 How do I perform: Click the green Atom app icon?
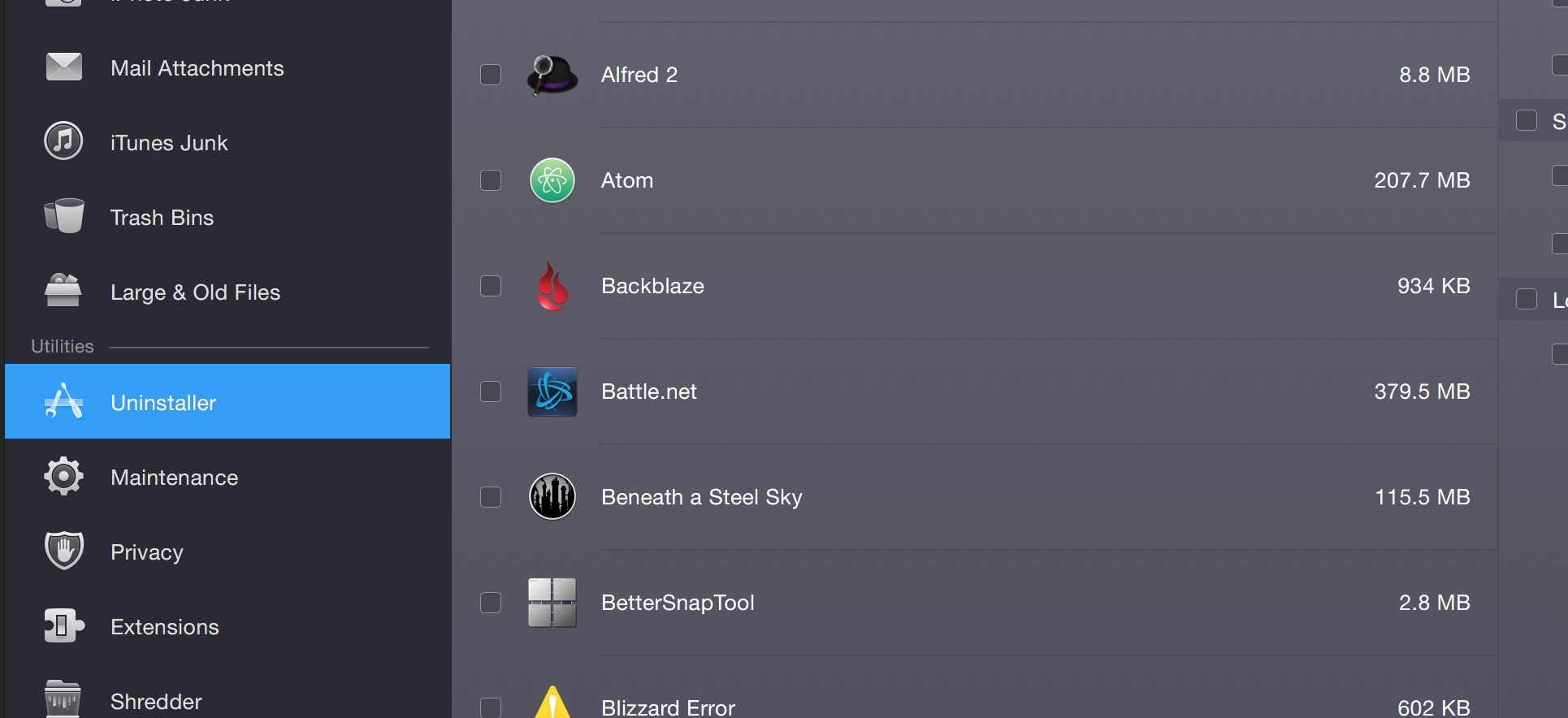[x=552, y=180]
